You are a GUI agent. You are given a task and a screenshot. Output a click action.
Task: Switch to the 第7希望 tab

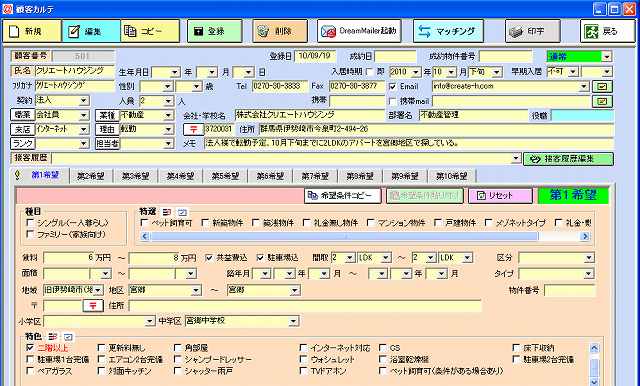(x=315, y=176)
